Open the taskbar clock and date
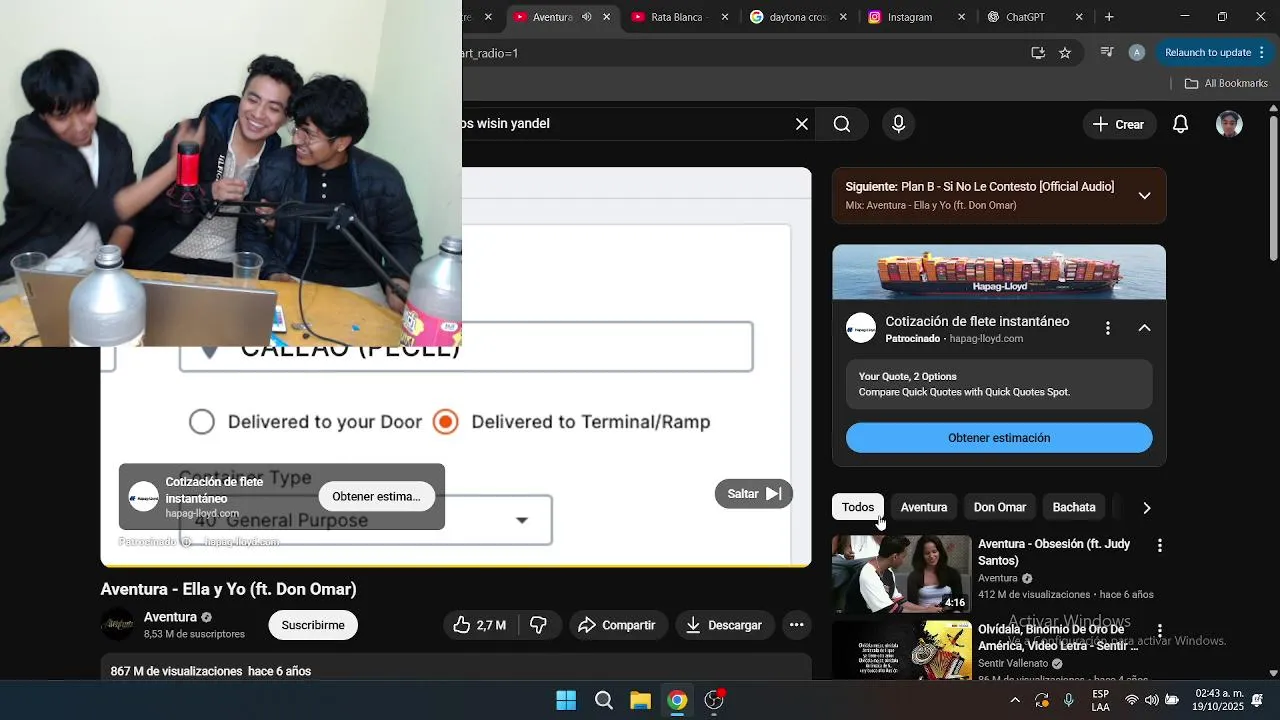Image resolution: width=1280 pixels, height=720 pixels. pyautogui.click(x=1218, y=700)
